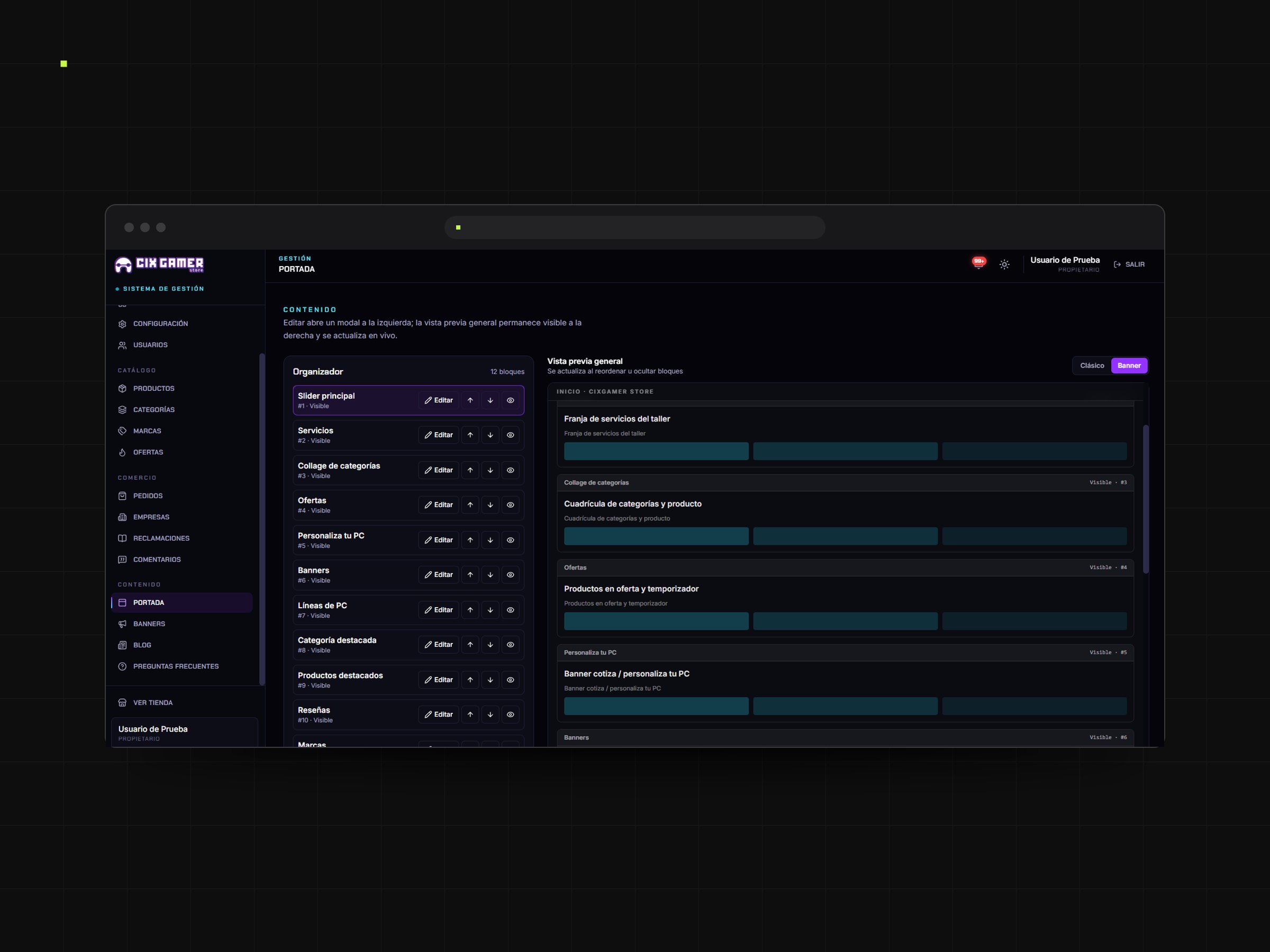Click the SALIR logout button
1270x952 pixels.
[x=1129, y=264]
